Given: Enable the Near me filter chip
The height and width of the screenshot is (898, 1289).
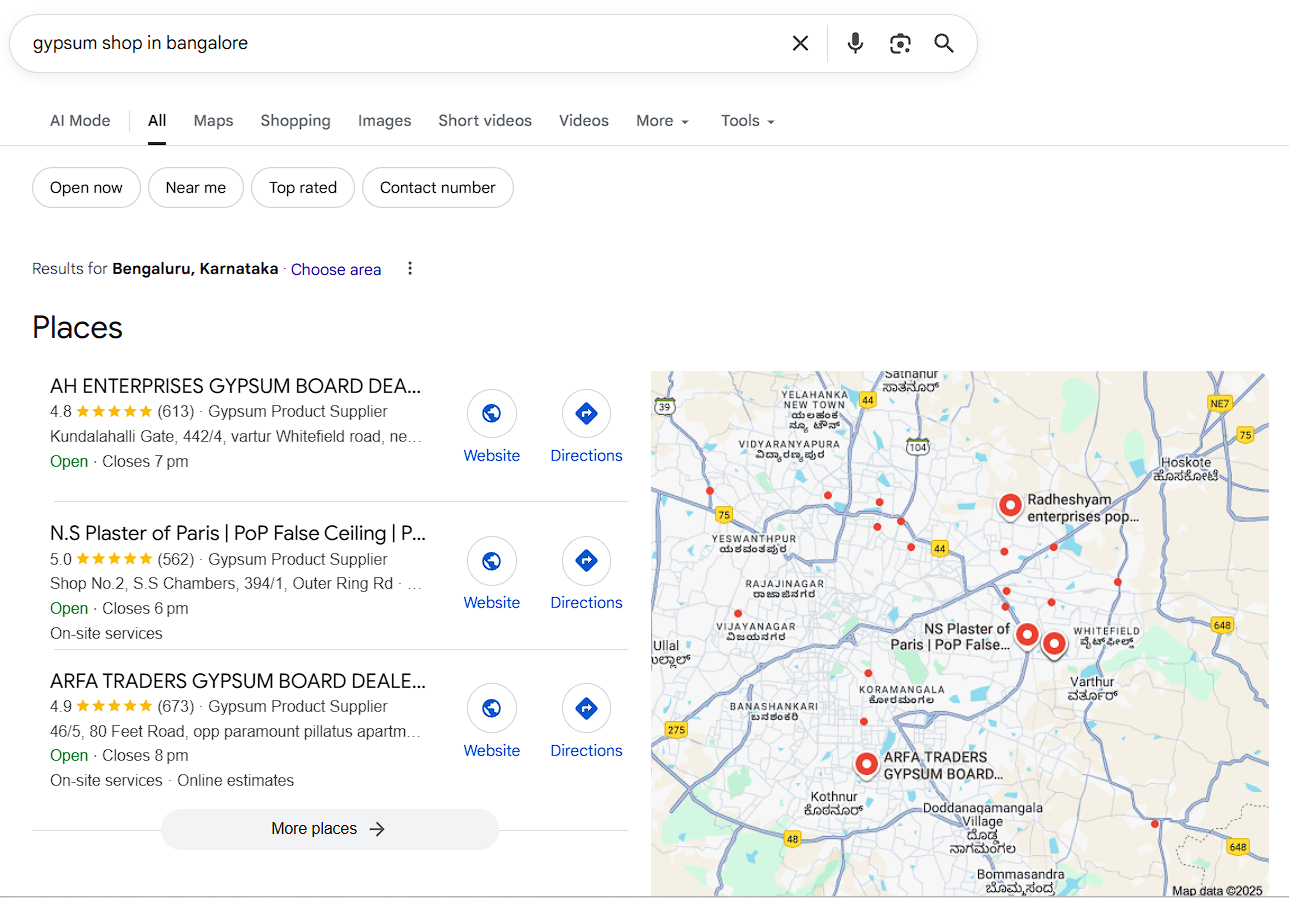Looking at the screenshot, I should (x=196, y=188).
